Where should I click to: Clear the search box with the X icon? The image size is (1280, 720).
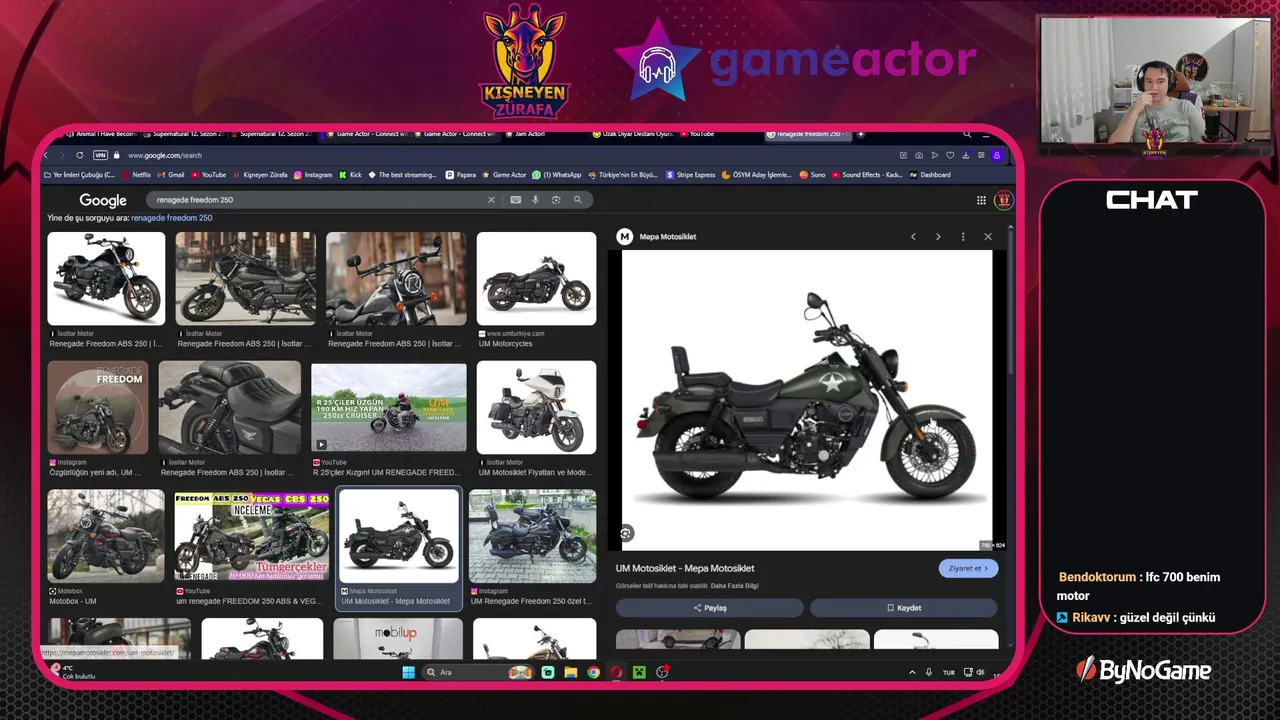click(491, 200)
